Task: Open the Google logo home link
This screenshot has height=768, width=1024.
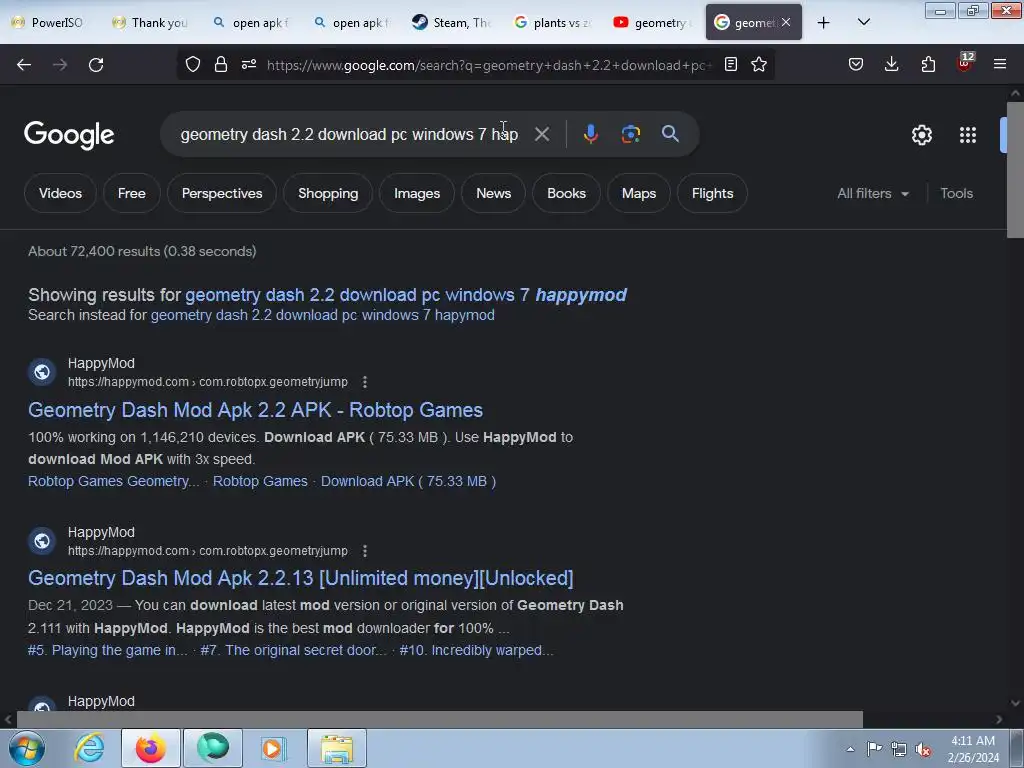Action: click(69, 135)
